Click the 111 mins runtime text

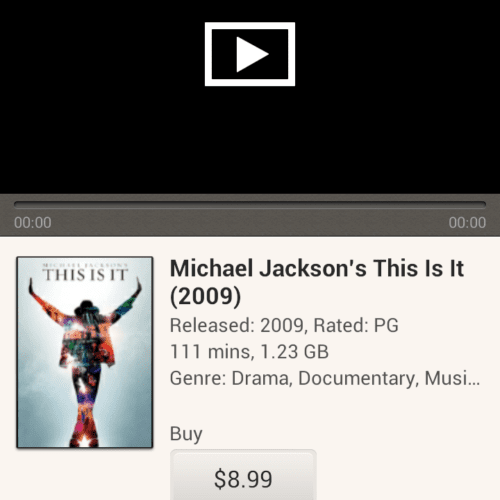(210, 352)
